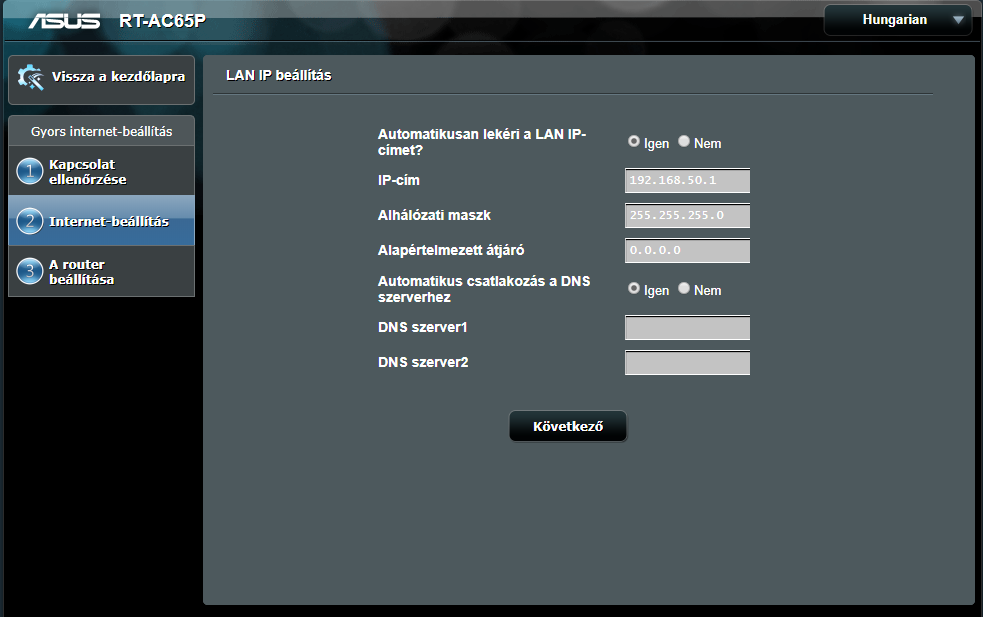Click step 1 circle icon
The image size is (983, 617).
pyautogui.click(x=29, y=171)
